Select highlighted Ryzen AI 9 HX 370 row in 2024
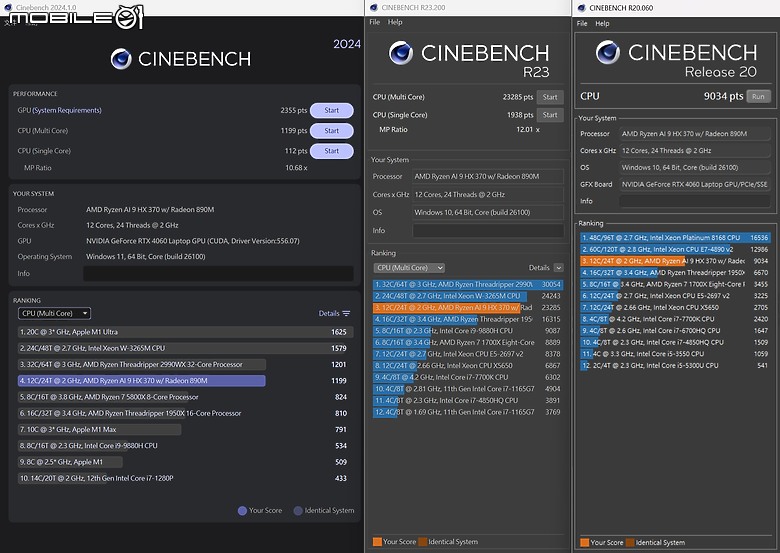Screen dimensions: 780x553 pos(186,381)
